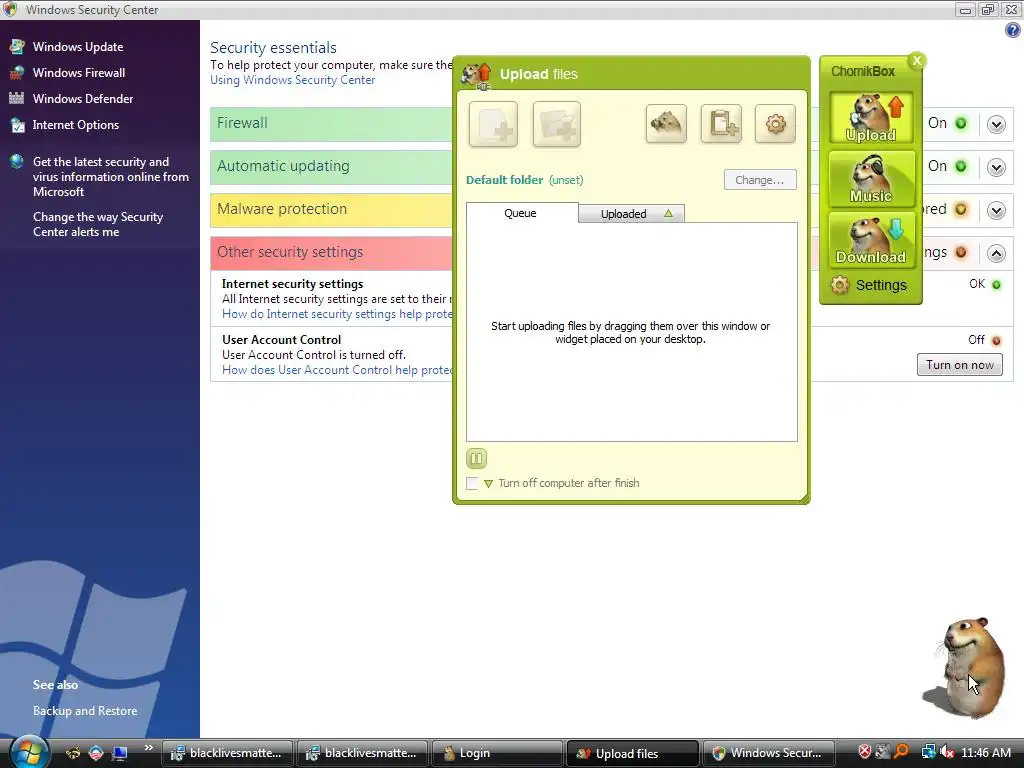Open Internet Options in sidebar

76,125
